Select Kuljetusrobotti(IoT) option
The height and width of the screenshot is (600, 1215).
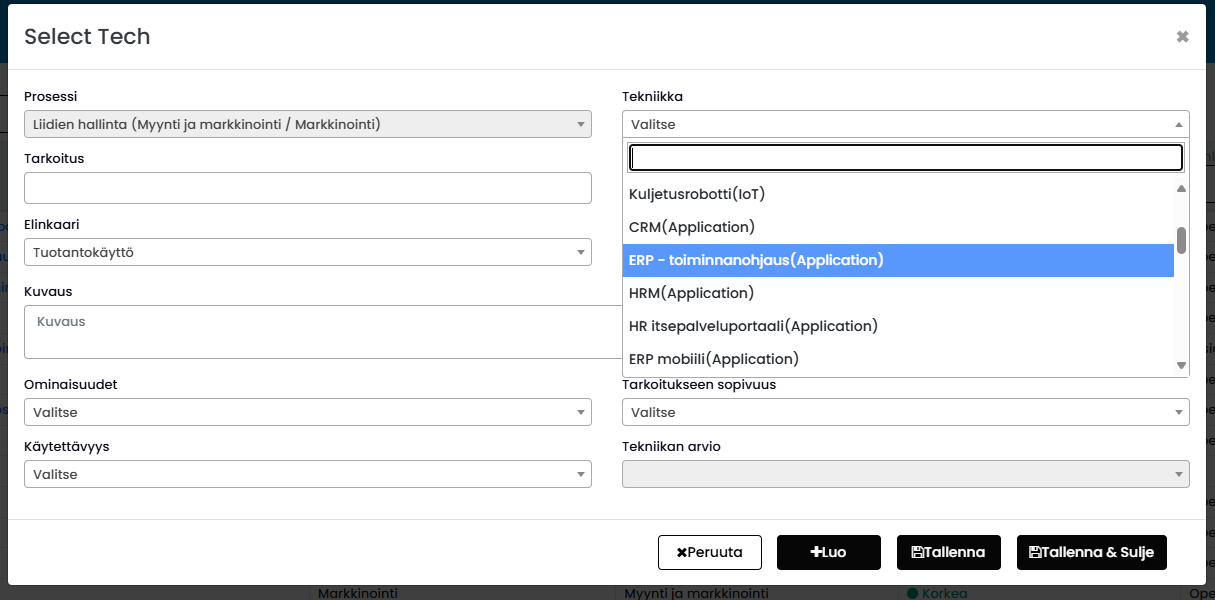(x=697, y=194)
